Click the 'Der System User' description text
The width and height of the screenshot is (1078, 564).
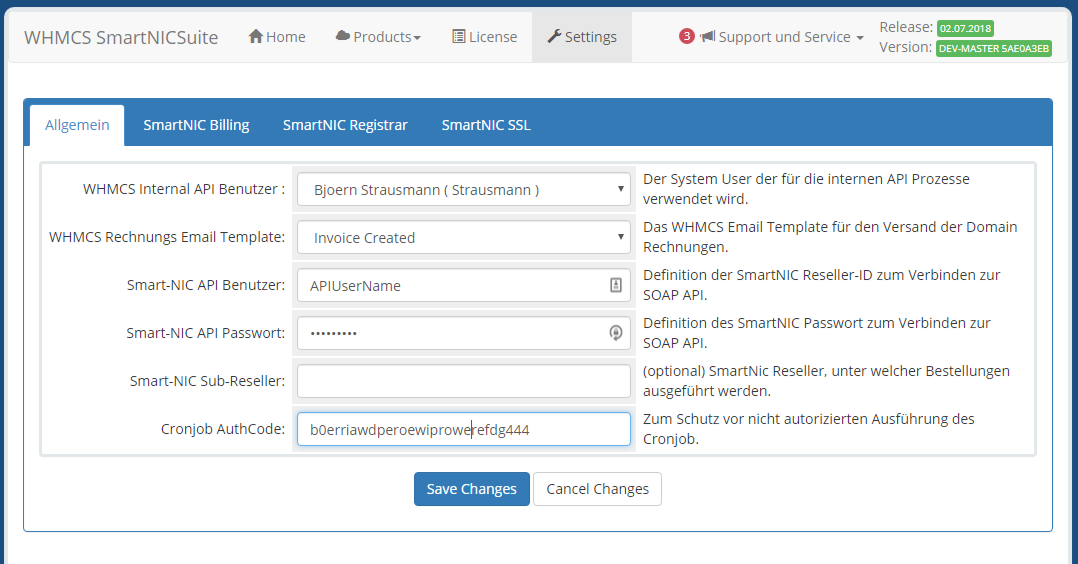pos(806,189)
